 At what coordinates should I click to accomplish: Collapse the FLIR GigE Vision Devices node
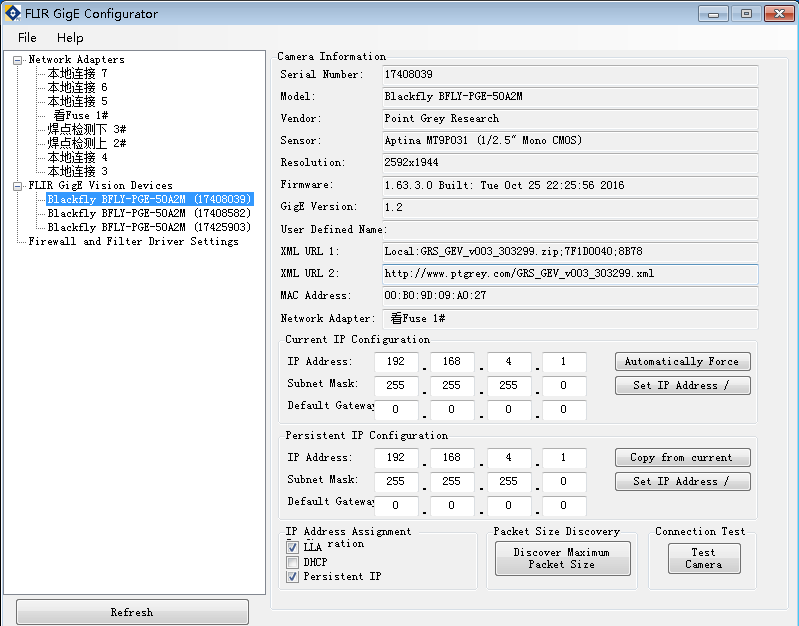point(17,186)
